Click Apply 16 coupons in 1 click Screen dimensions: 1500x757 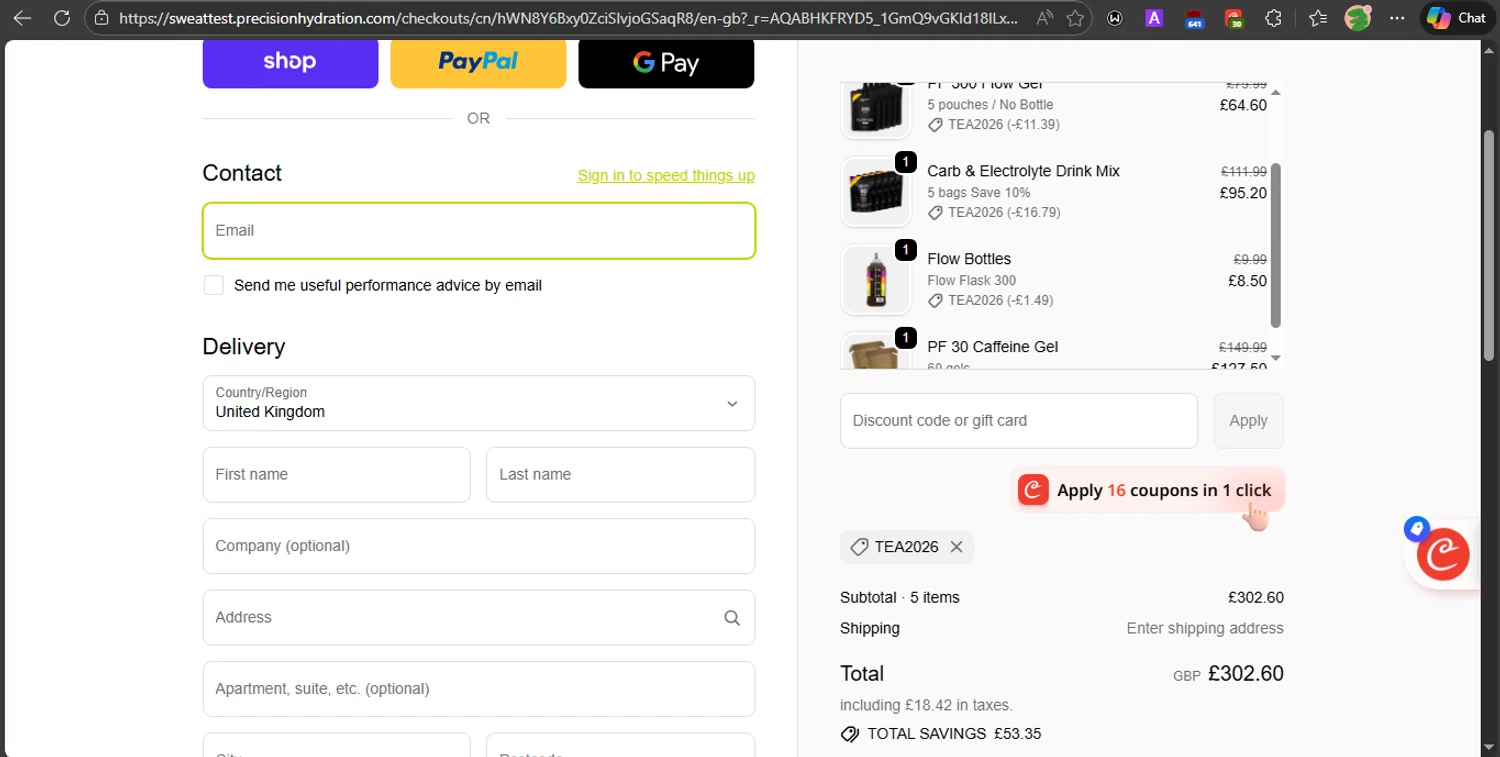coord(1147,490)
